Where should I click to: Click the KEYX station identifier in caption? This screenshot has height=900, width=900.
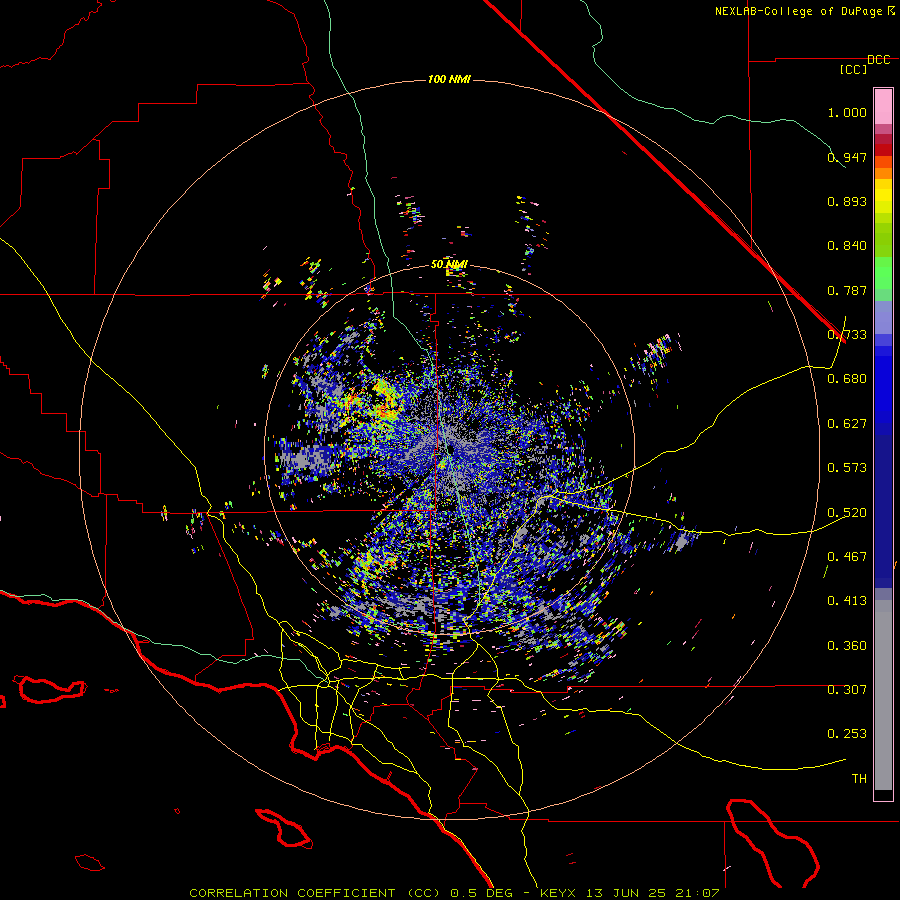(557, 893)
